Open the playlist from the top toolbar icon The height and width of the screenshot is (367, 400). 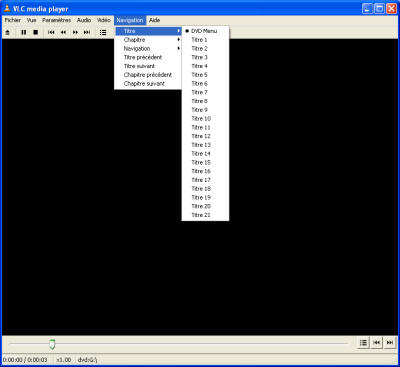[103, 32]
